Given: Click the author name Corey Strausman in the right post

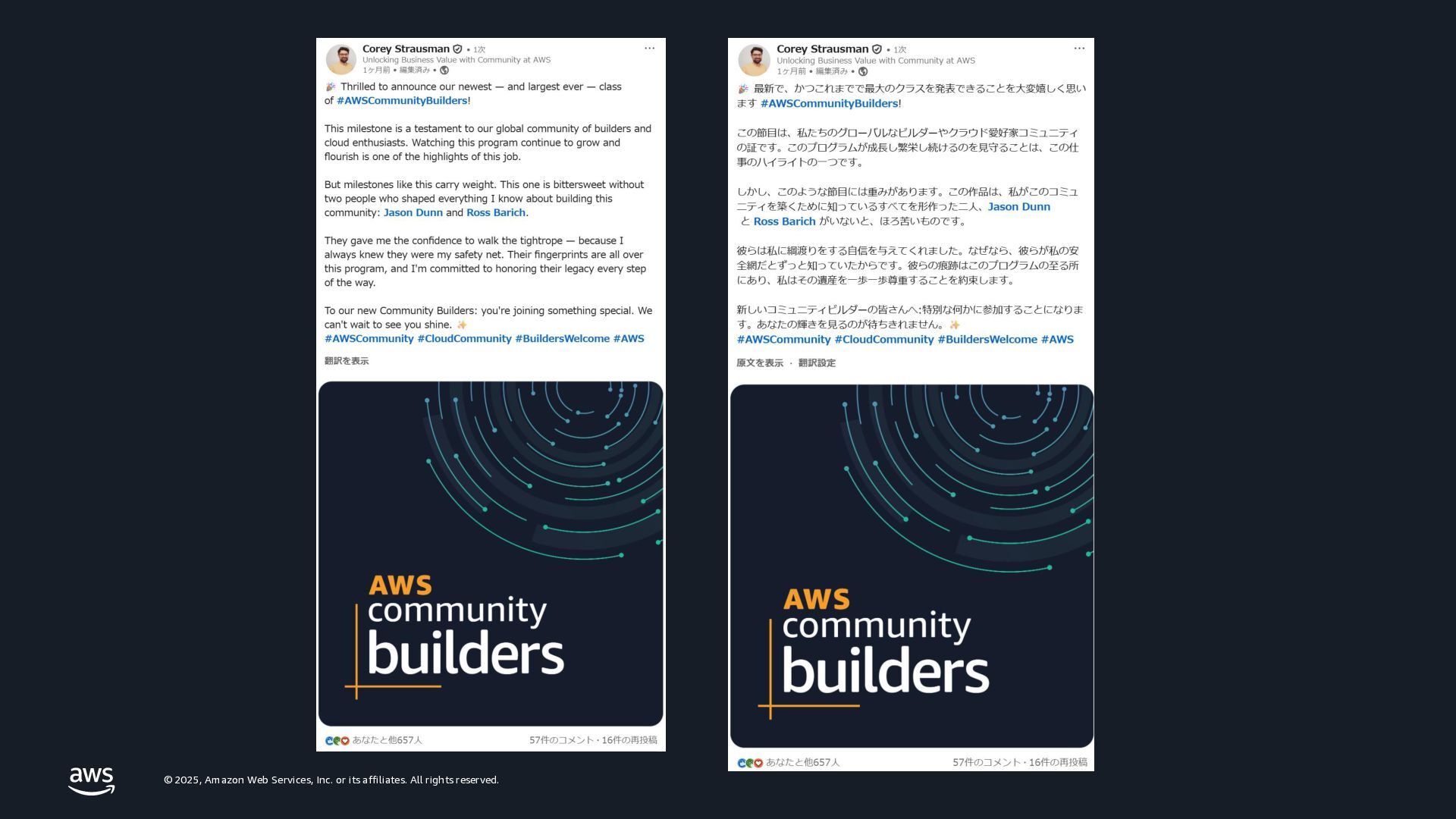Looking at the screenshot, I should pos(823,49).
